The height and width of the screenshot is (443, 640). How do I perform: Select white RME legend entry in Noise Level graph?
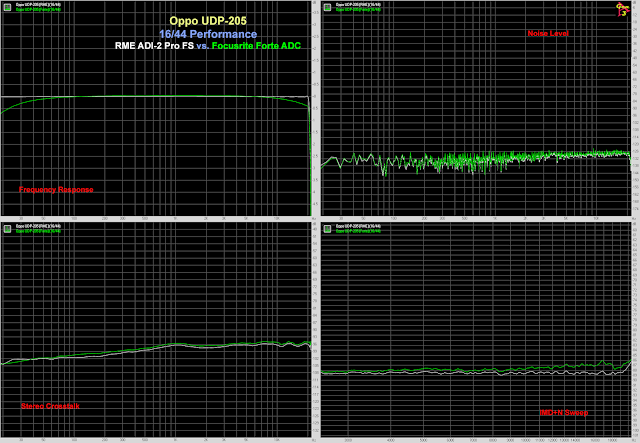coord(358,5)
